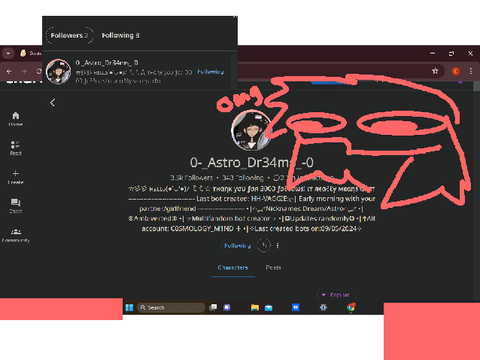Expand the Popular sort dropdown
This screenshot has height=360, width=480.
(x=336, y=295)
